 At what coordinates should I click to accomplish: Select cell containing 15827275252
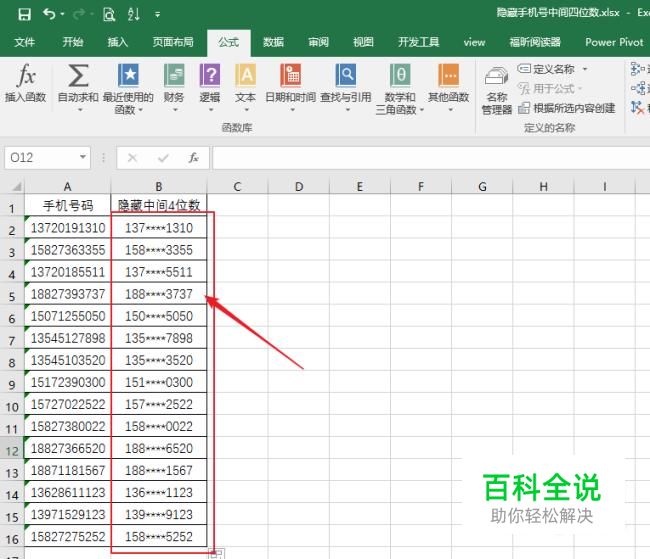pyautogui.click(x=68, y=536)
